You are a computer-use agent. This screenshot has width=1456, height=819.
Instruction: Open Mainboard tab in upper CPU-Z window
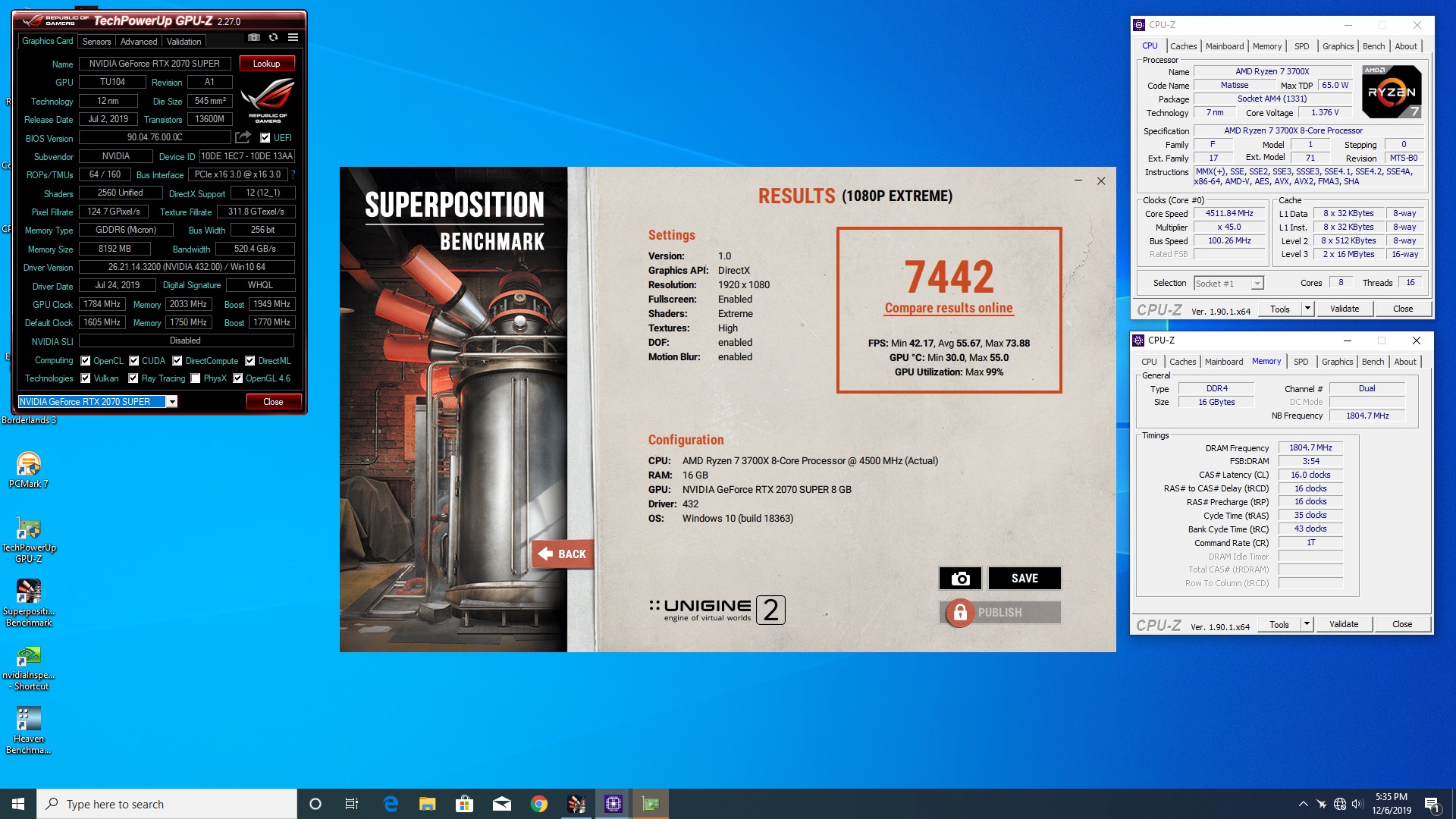pyautogui.click(x=1225, y=46)
